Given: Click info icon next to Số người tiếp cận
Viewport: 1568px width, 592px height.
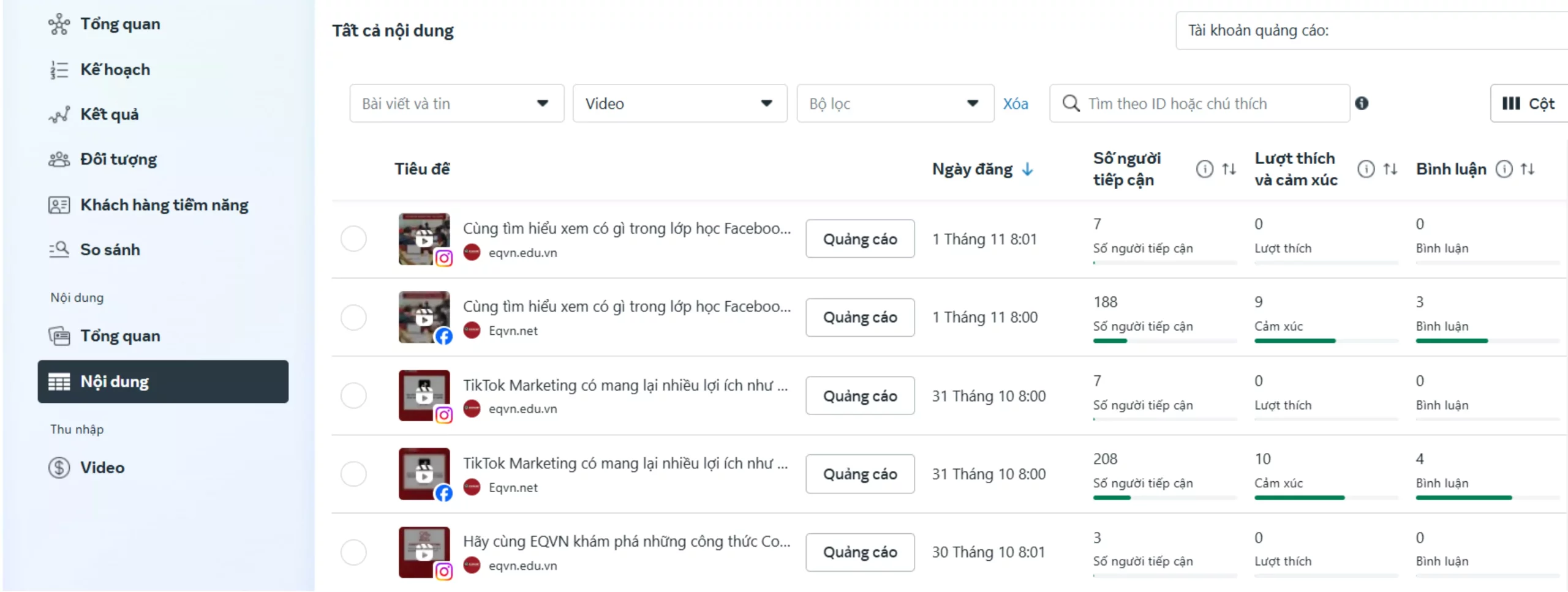Looking at the screenshot, I should 1204,169.
